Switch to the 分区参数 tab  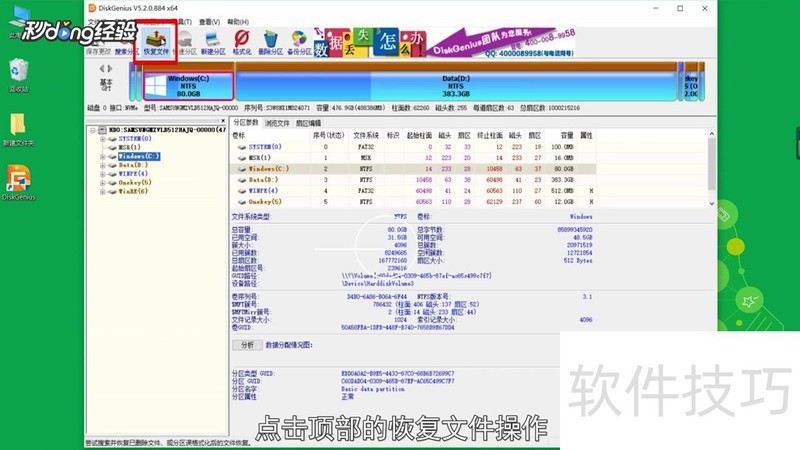pyautogui.click(x=246, y=122)
